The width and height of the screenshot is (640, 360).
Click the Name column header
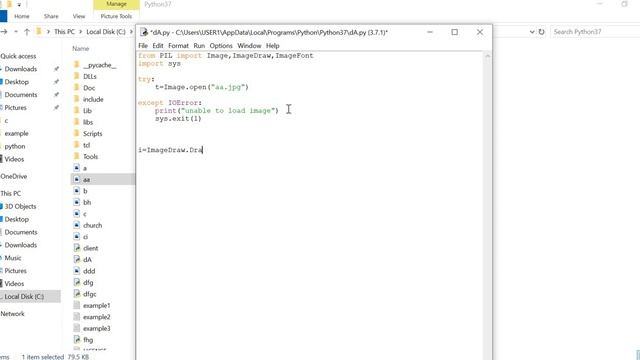pos(80,49)
